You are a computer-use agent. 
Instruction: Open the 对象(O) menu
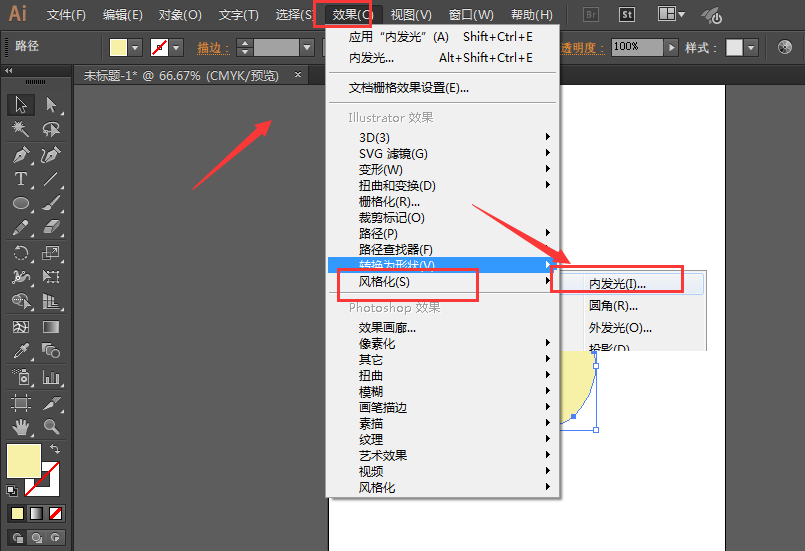pos(180,15)
